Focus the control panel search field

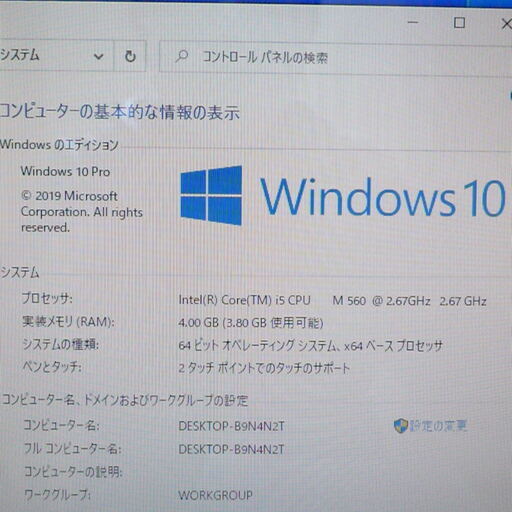pos(335,57)
